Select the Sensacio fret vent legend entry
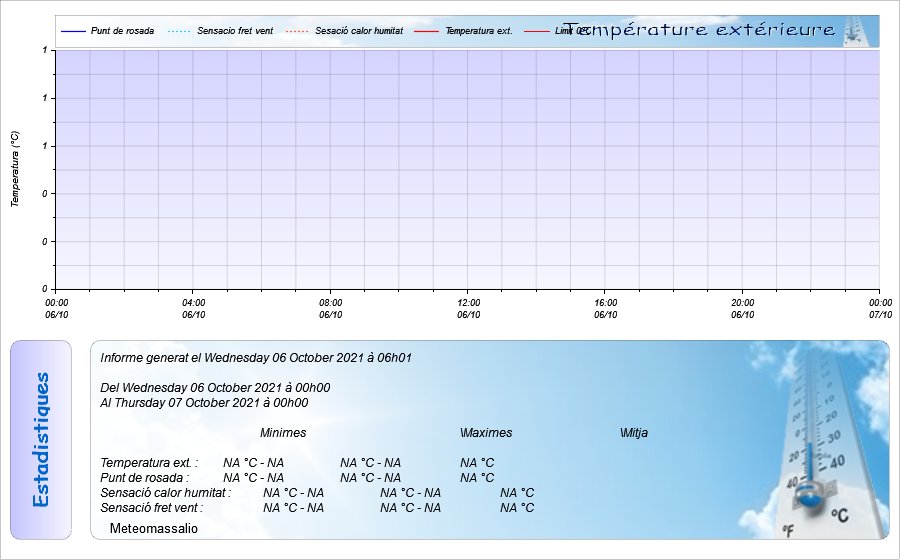Screen dimensions: 900x560 pos(221,31)
